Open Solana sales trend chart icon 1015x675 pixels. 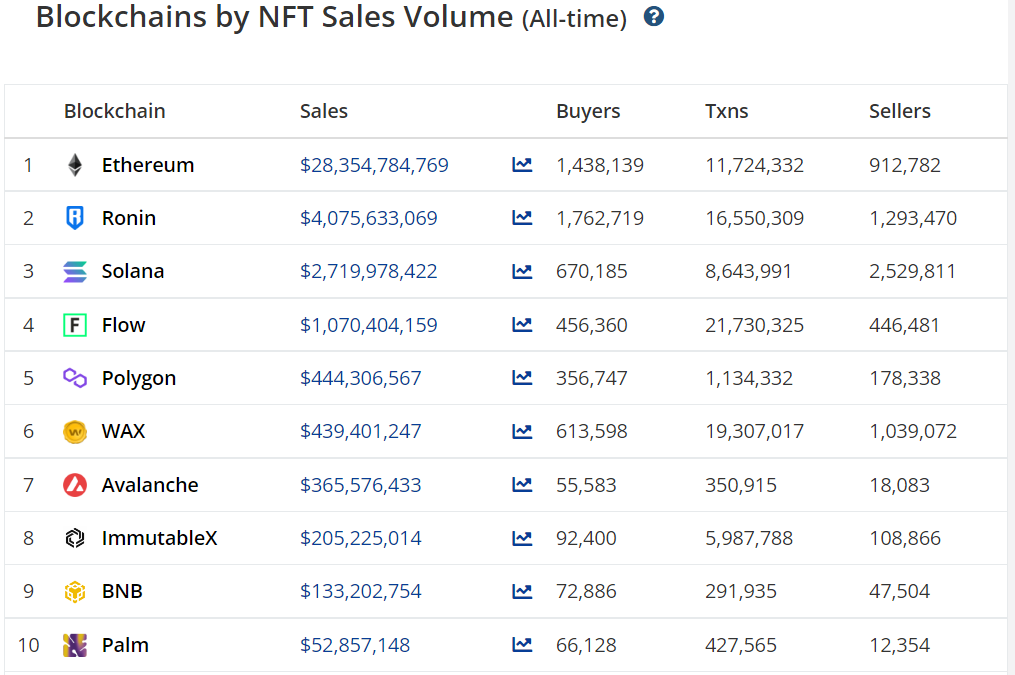click(522, 271)
